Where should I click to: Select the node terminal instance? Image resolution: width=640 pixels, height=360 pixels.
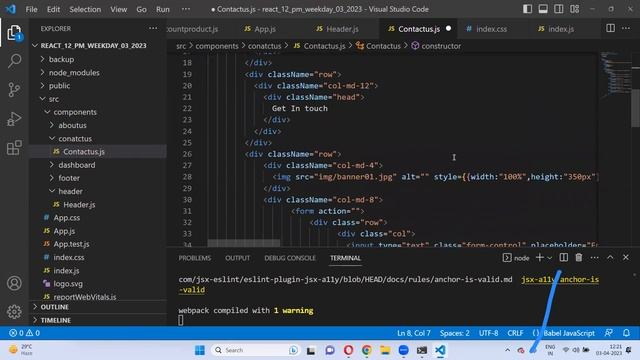516,258
